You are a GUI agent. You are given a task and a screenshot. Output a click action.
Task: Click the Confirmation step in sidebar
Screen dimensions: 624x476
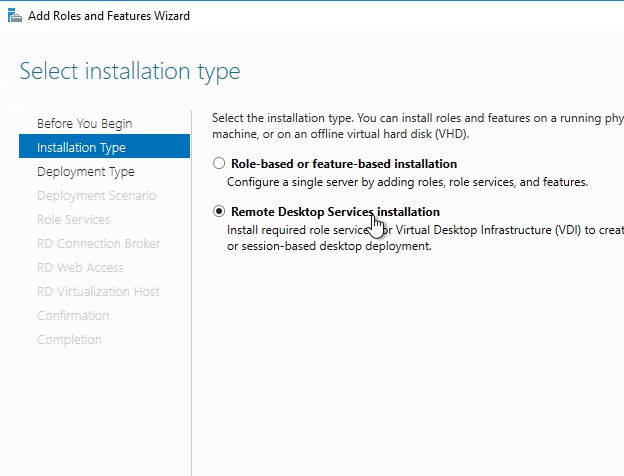click(x=73, y=315)
